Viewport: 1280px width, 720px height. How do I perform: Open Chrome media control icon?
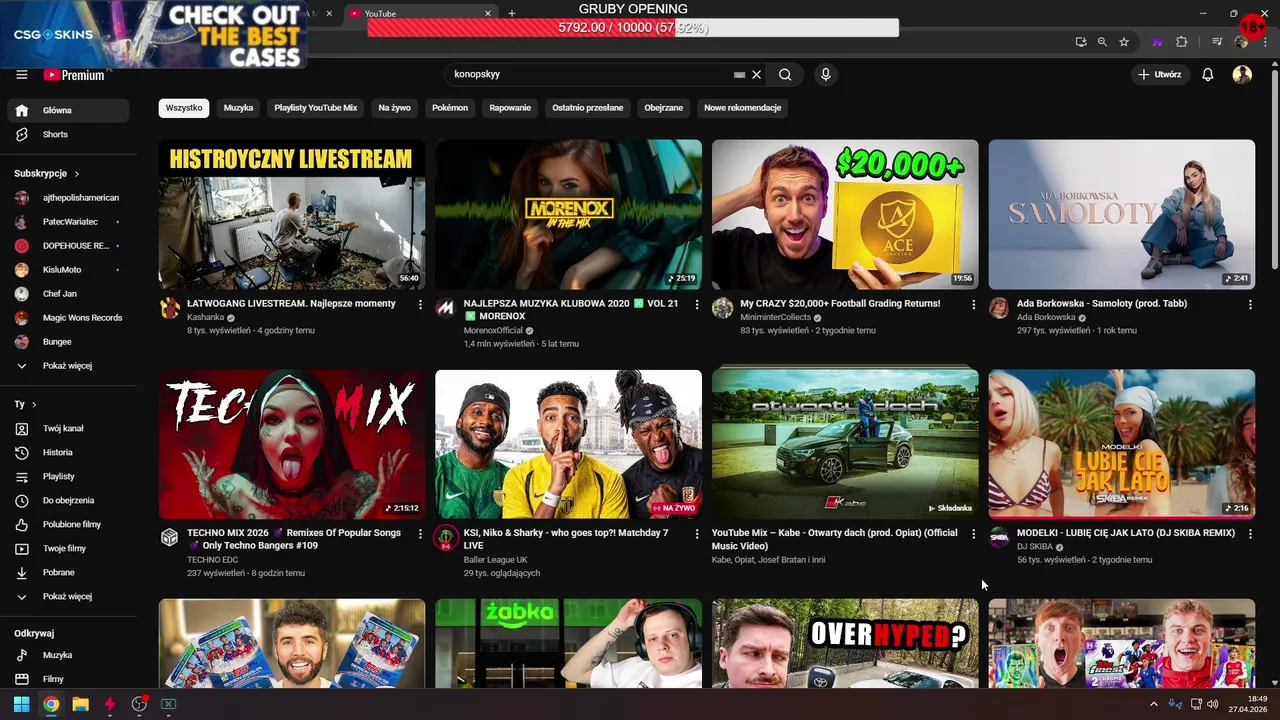[x=1217, y=42]
